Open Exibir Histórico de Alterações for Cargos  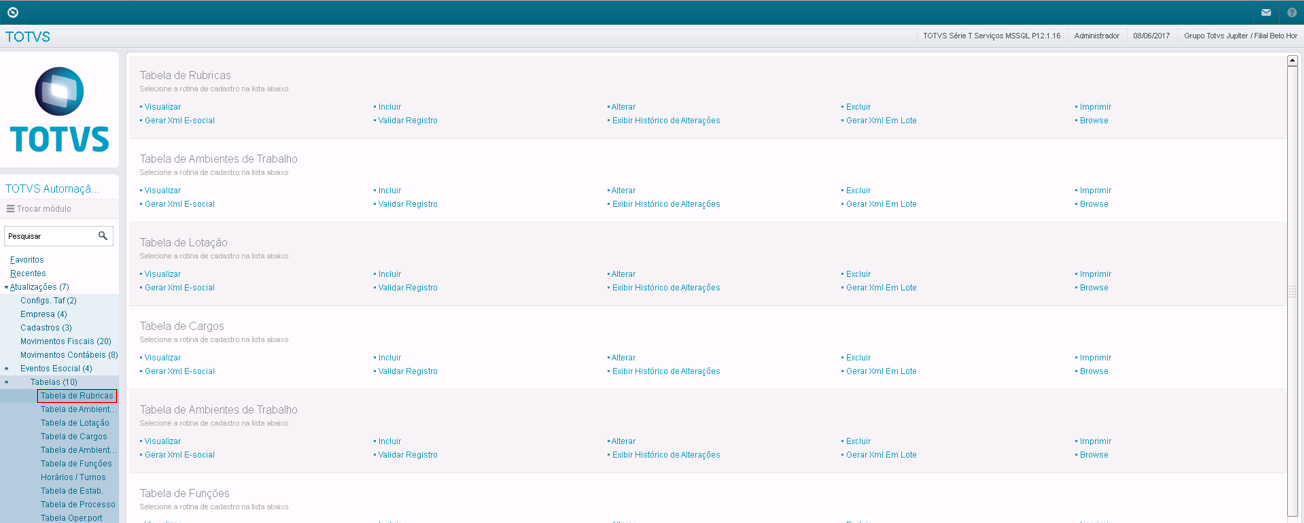point(666,372)
